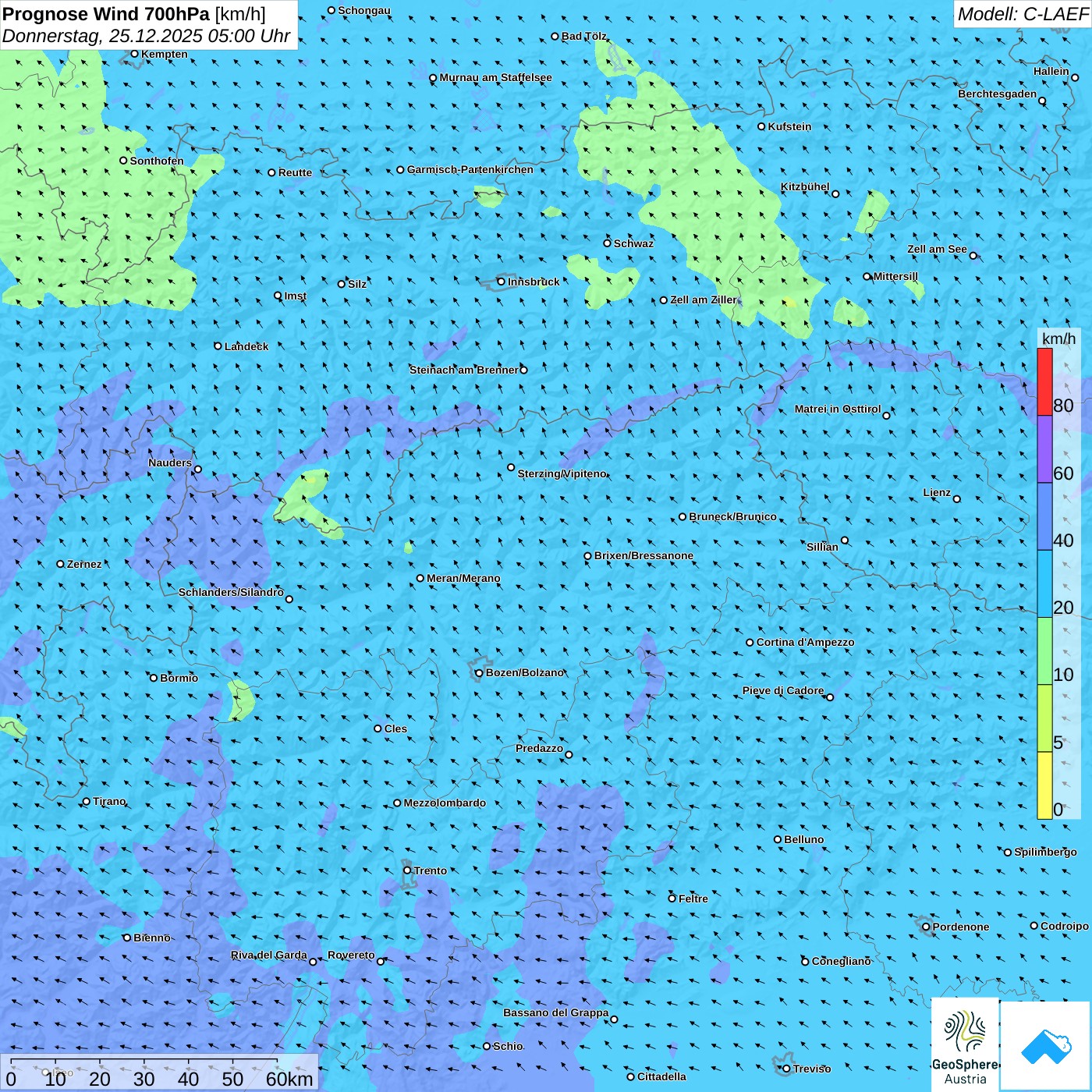Click the 'Rovereto' label
The image size is (1092, 1092).
click(351, 955)
